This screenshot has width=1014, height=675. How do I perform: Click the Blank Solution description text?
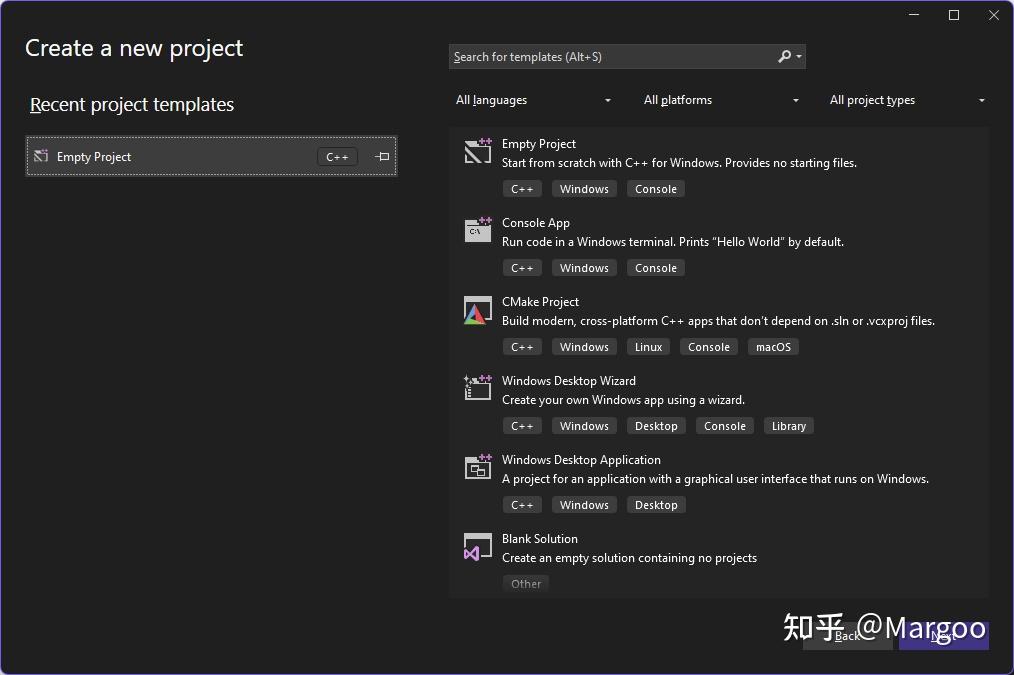(629, 558)
